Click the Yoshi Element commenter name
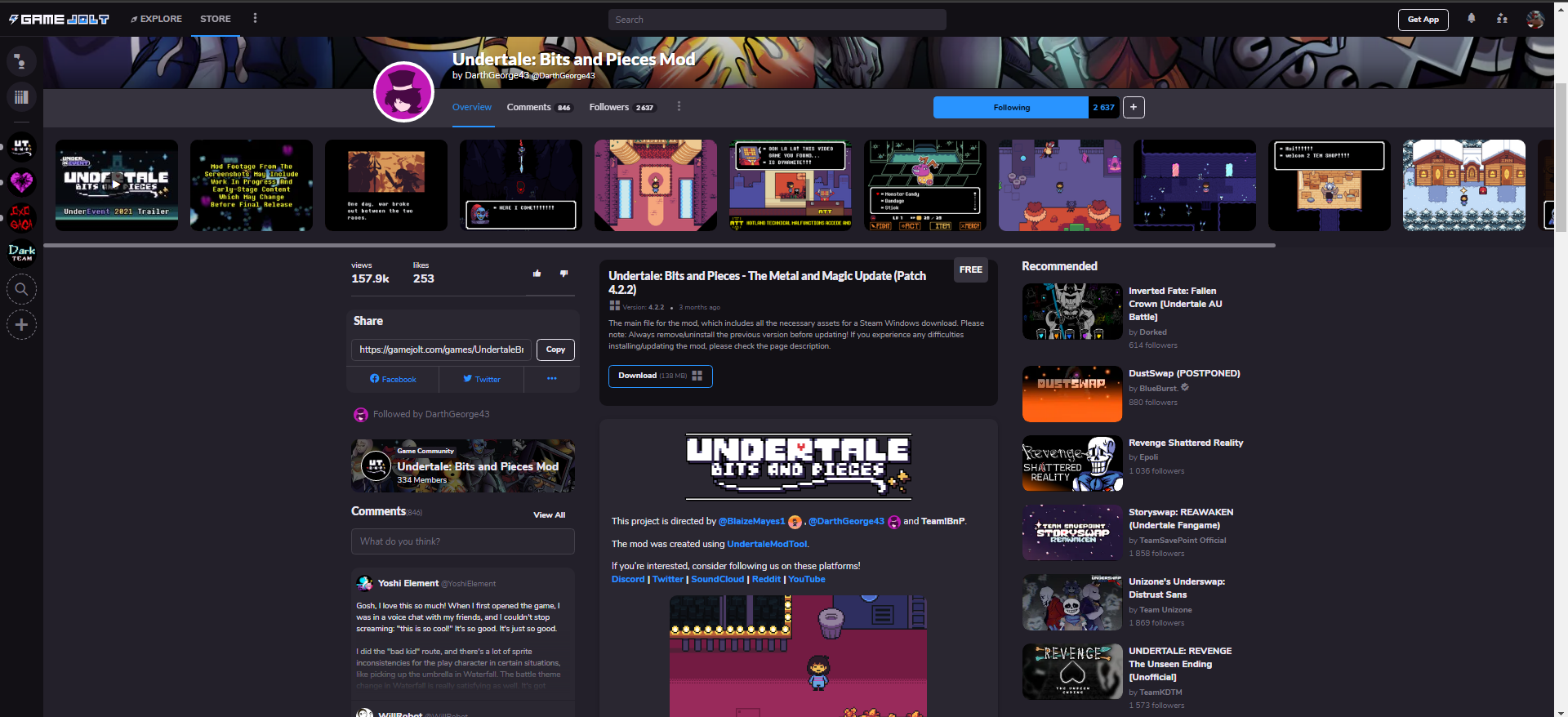Viewport: 1568px width, 717px height. 408,583
